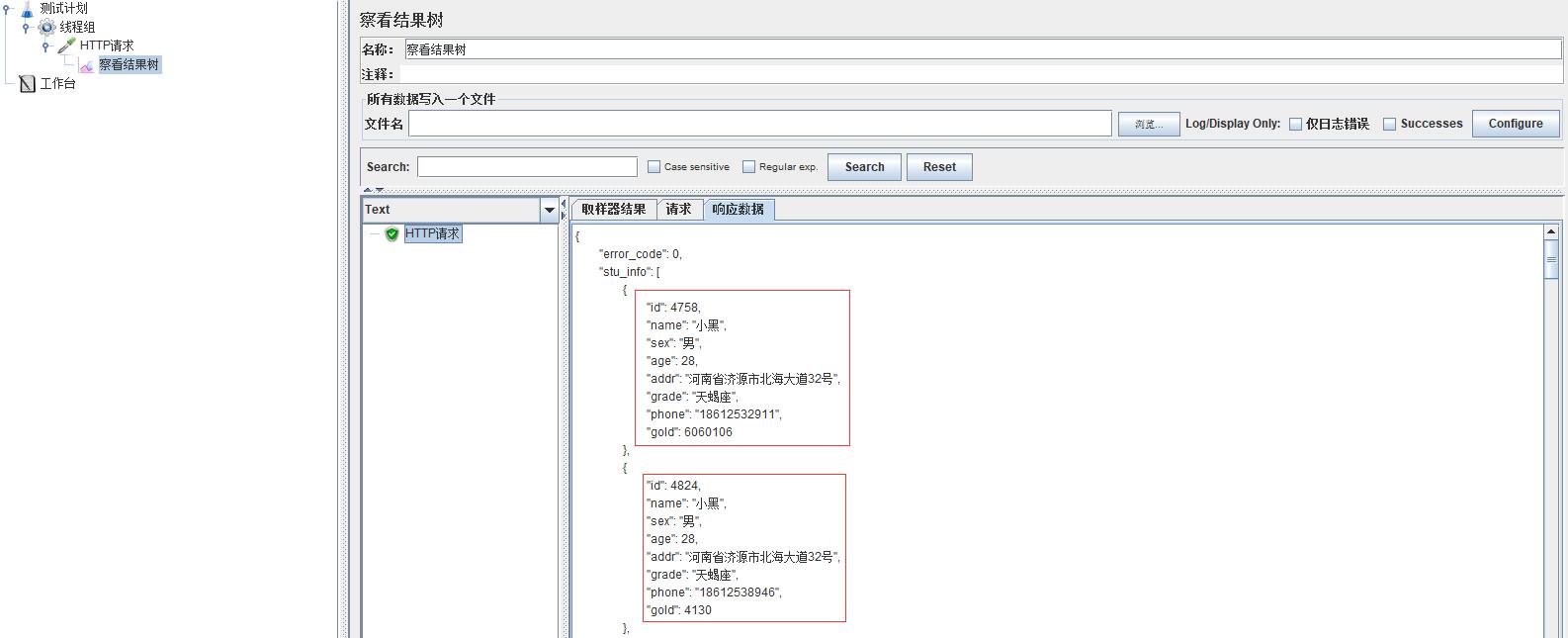Select HTTP请求 node in left tree

click(x=107, y=46)
